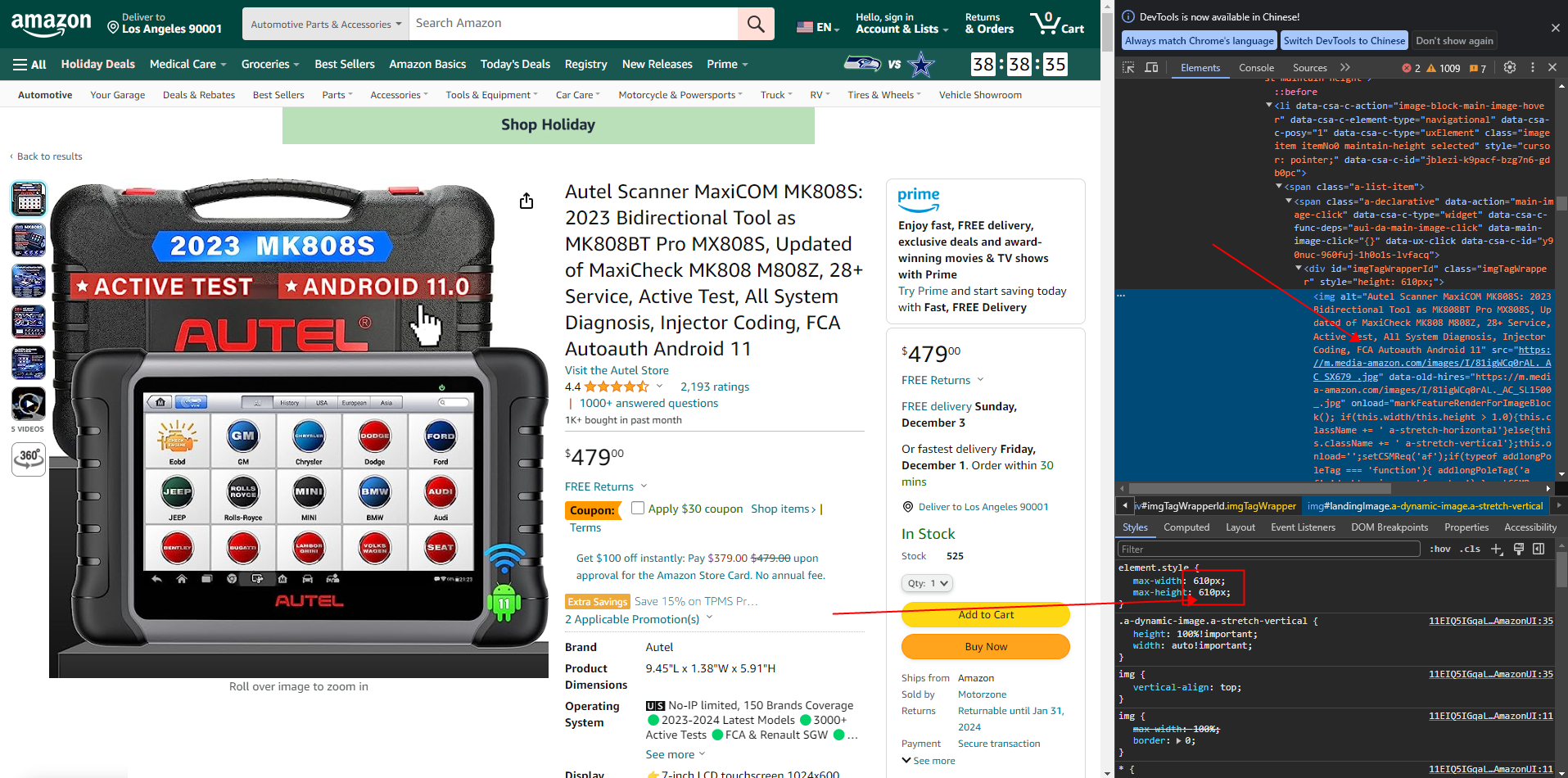Click the warnings count 1009 indicator
1568x778 pixels.
pyautogui.click(x=1444, y=68)
